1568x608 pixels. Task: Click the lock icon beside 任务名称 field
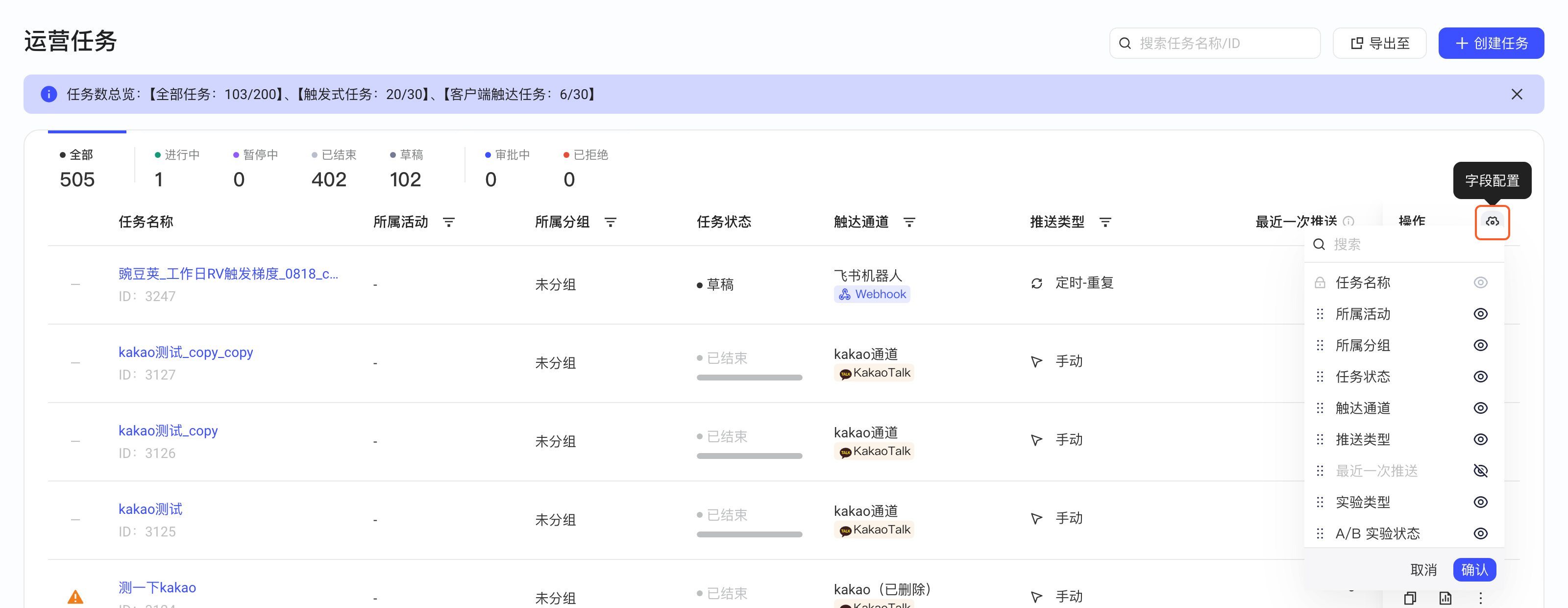(x=1320, y=283)
